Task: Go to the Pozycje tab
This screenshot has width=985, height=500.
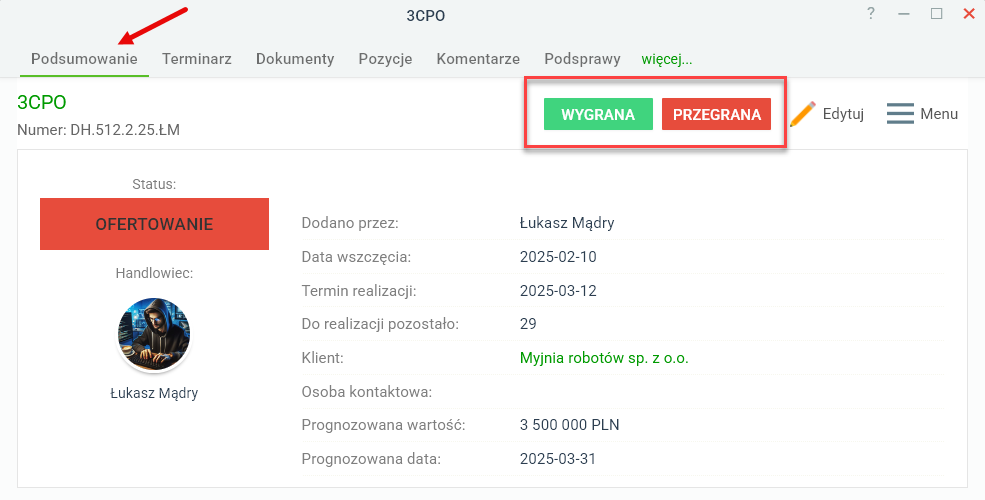Action: tap(385, 59)
